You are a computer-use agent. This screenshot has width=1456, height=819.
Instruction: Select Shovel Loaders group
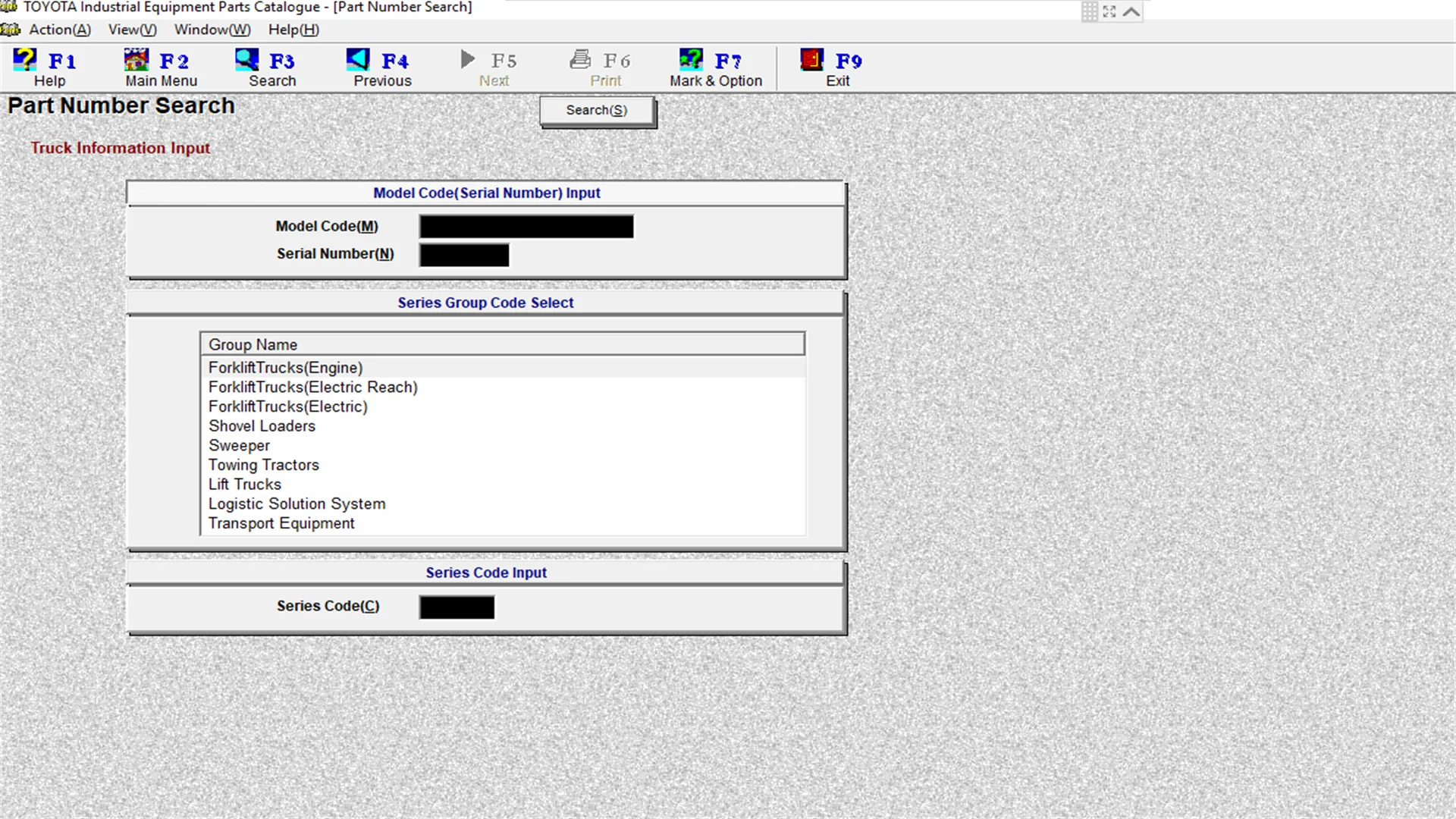point(502,426)
